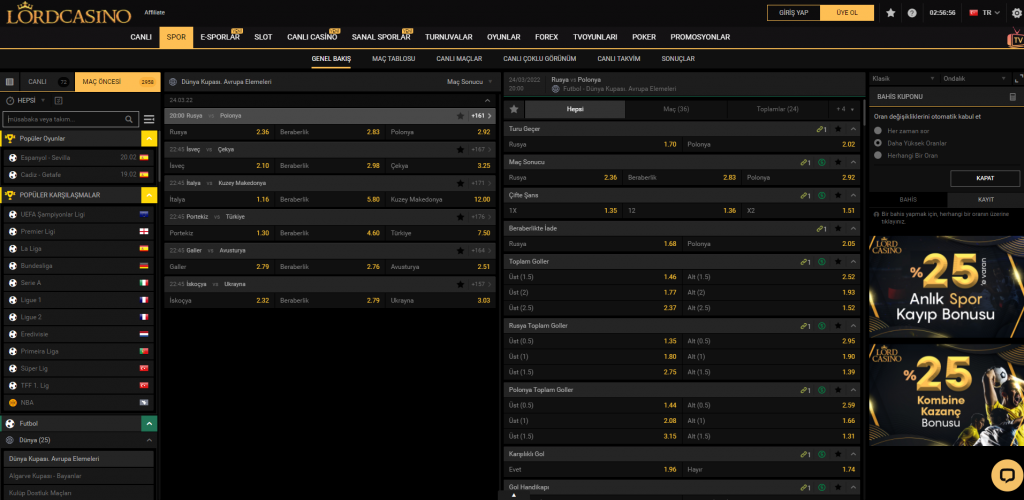This screenshot has height=500, width=1024.
Task: Select the 'Her zaman sor' radio option
Action: [x=878, y=130]
